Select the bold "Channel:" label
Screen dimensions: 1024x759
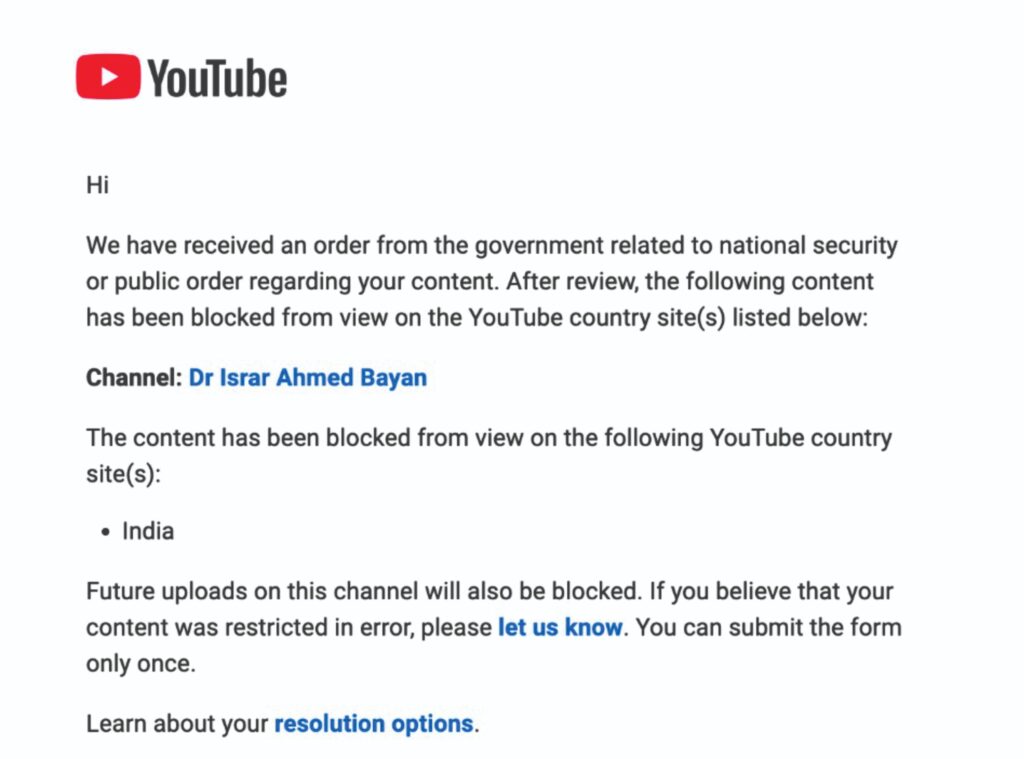click(x=134, y=378)
